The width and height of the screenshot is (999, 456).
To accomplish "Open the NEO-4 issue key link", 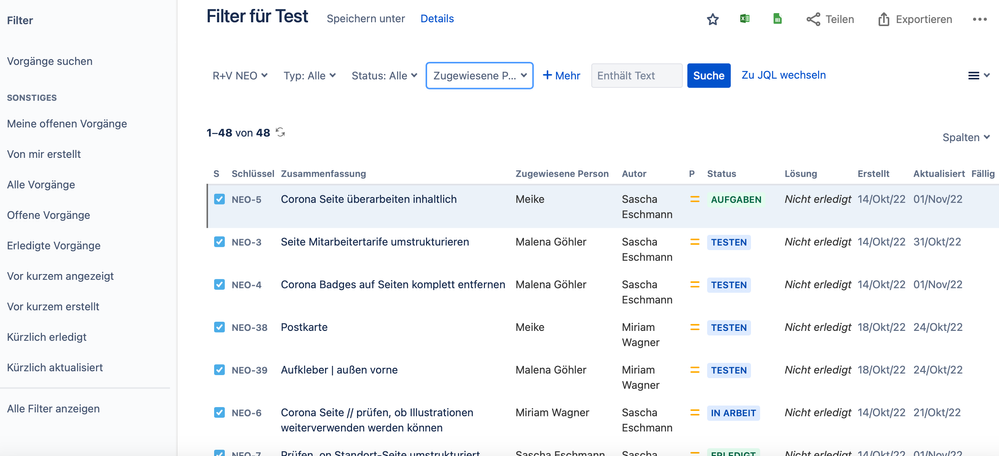I will [x=246, y=285].
